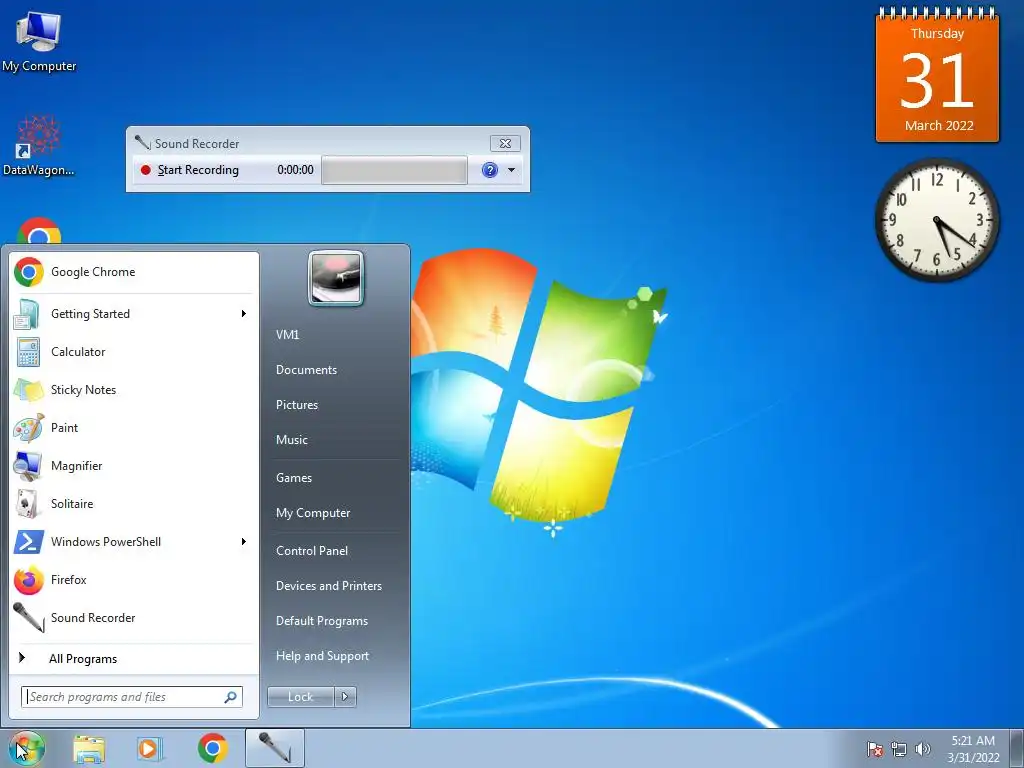Click the Search programs and files box
1024x768 pixels.
click(x=131, y=697)
